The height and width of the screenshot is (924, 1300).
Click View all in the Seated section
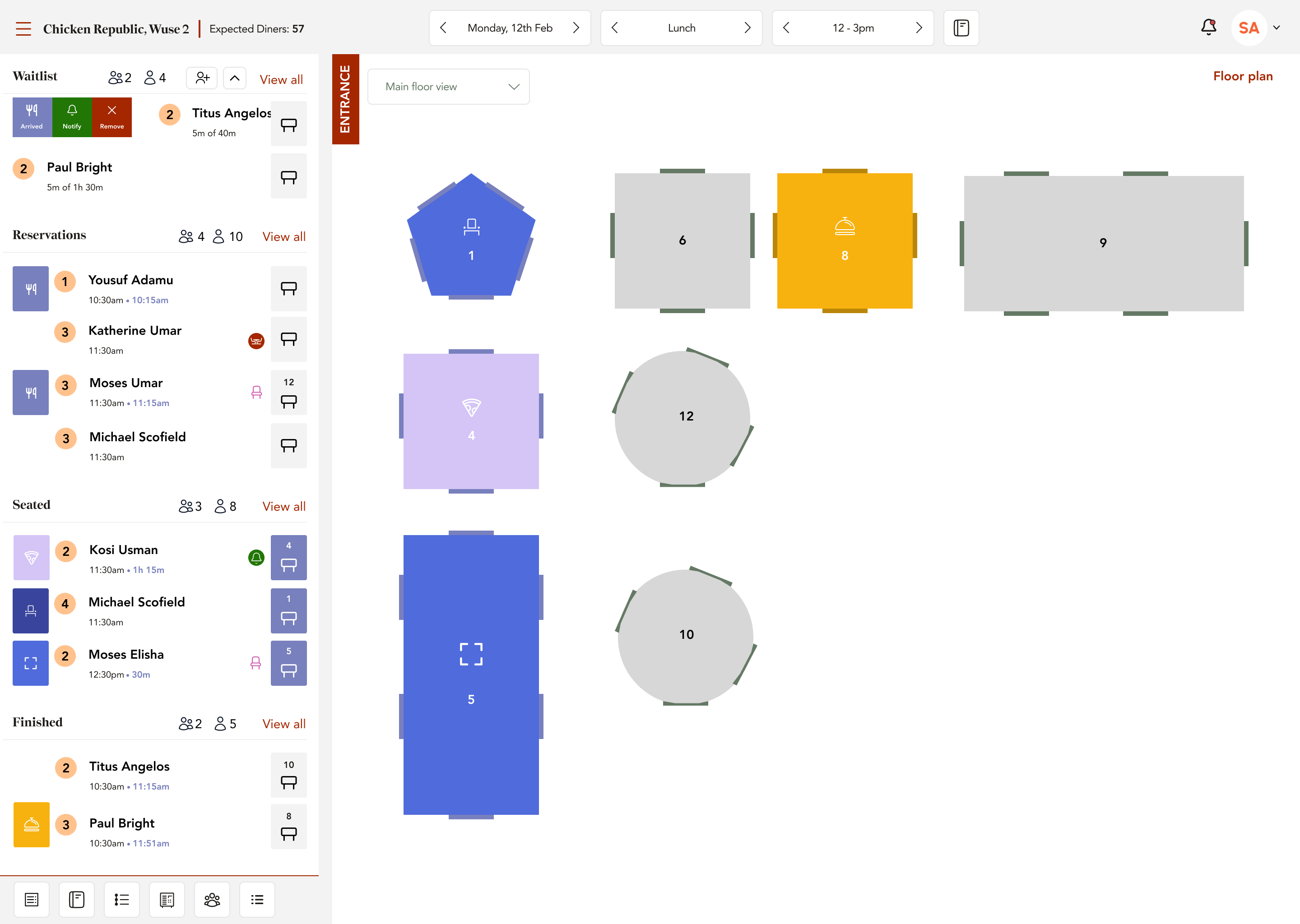[x=283, y=506]
